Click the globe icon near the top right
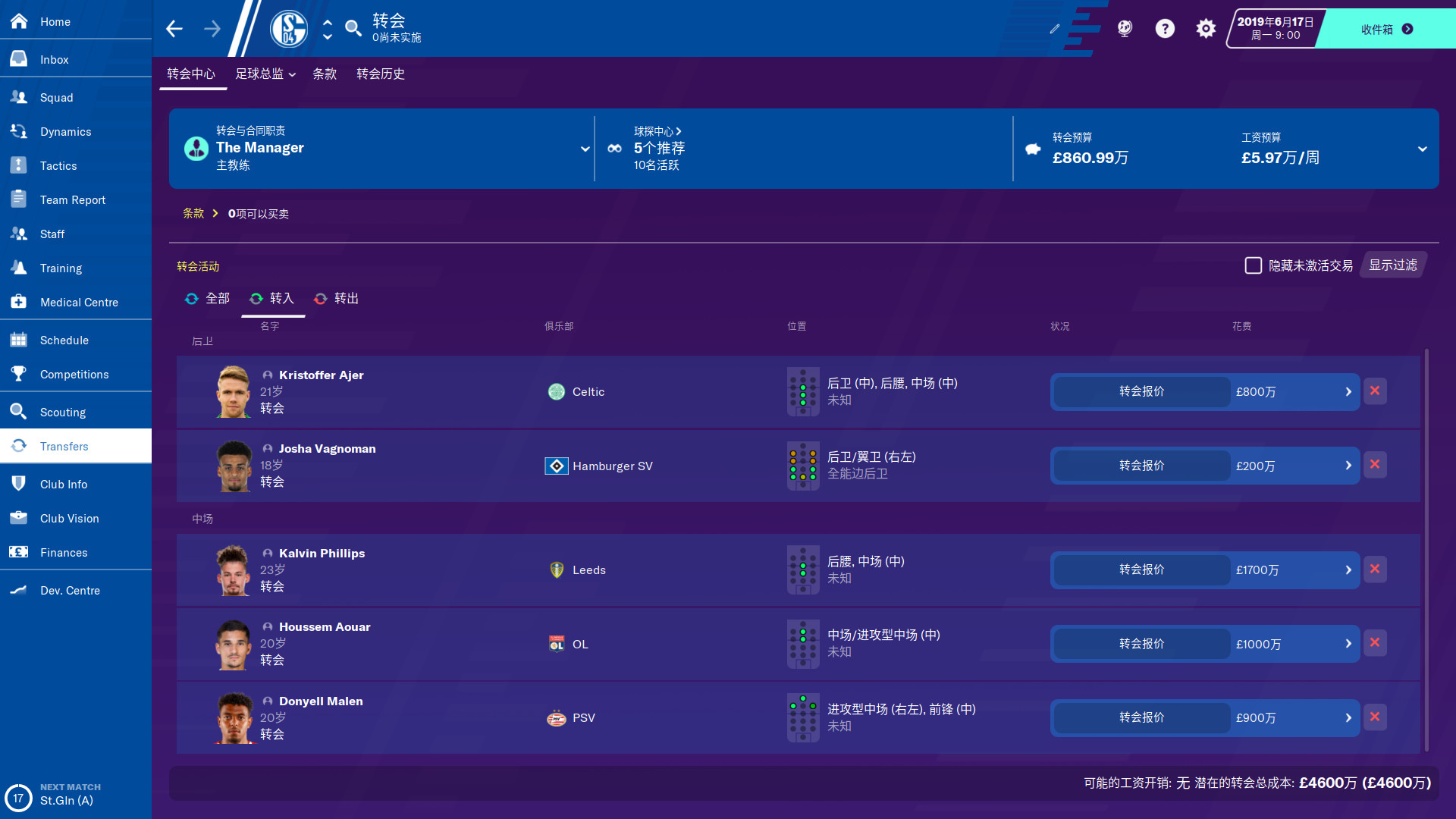 click(1125, 28)
